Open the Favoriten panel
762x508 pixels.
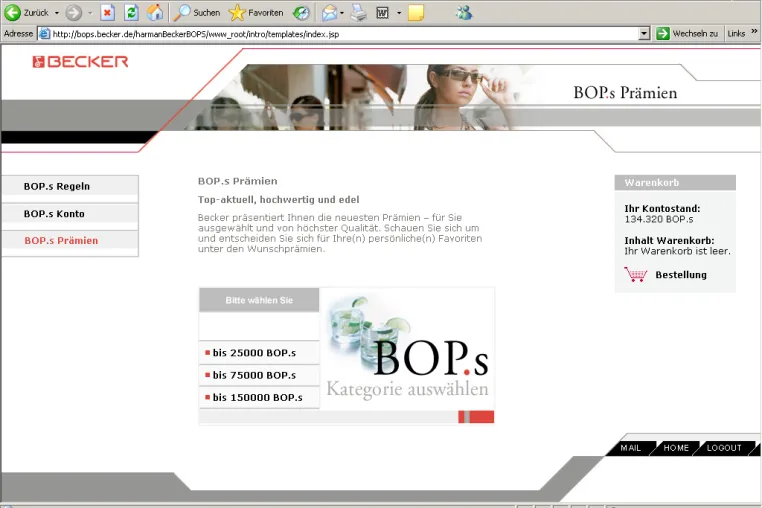[256, 13]
